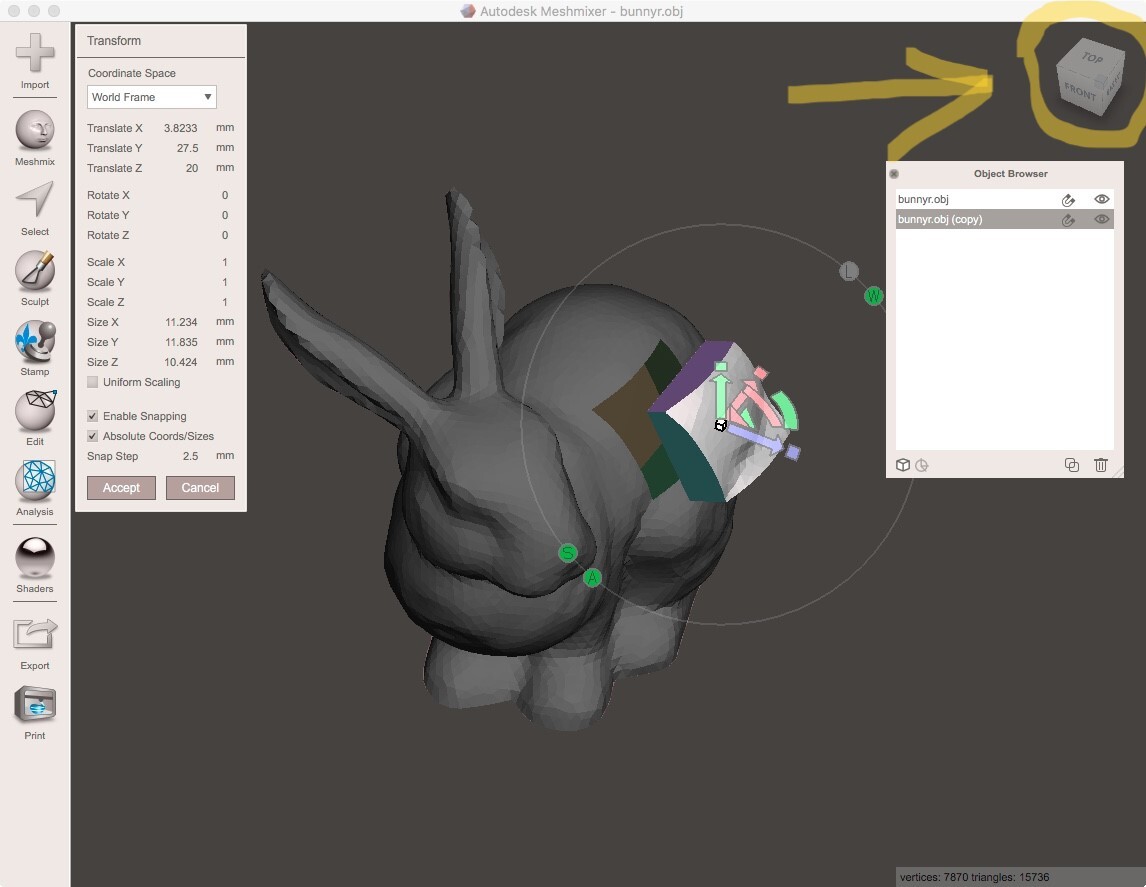
Task: Click the green S gizmo handle
Action: point(567,553)
